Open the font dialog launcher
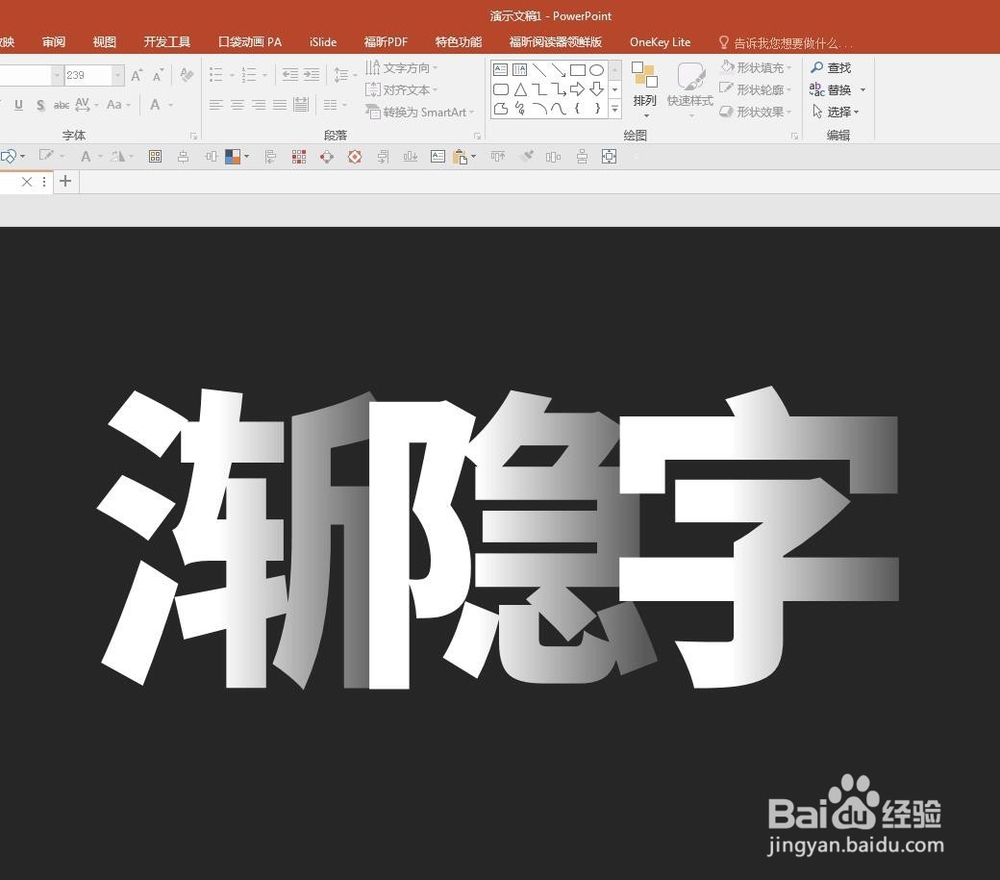The image size is (1000, 880). (x=193, y=136)
